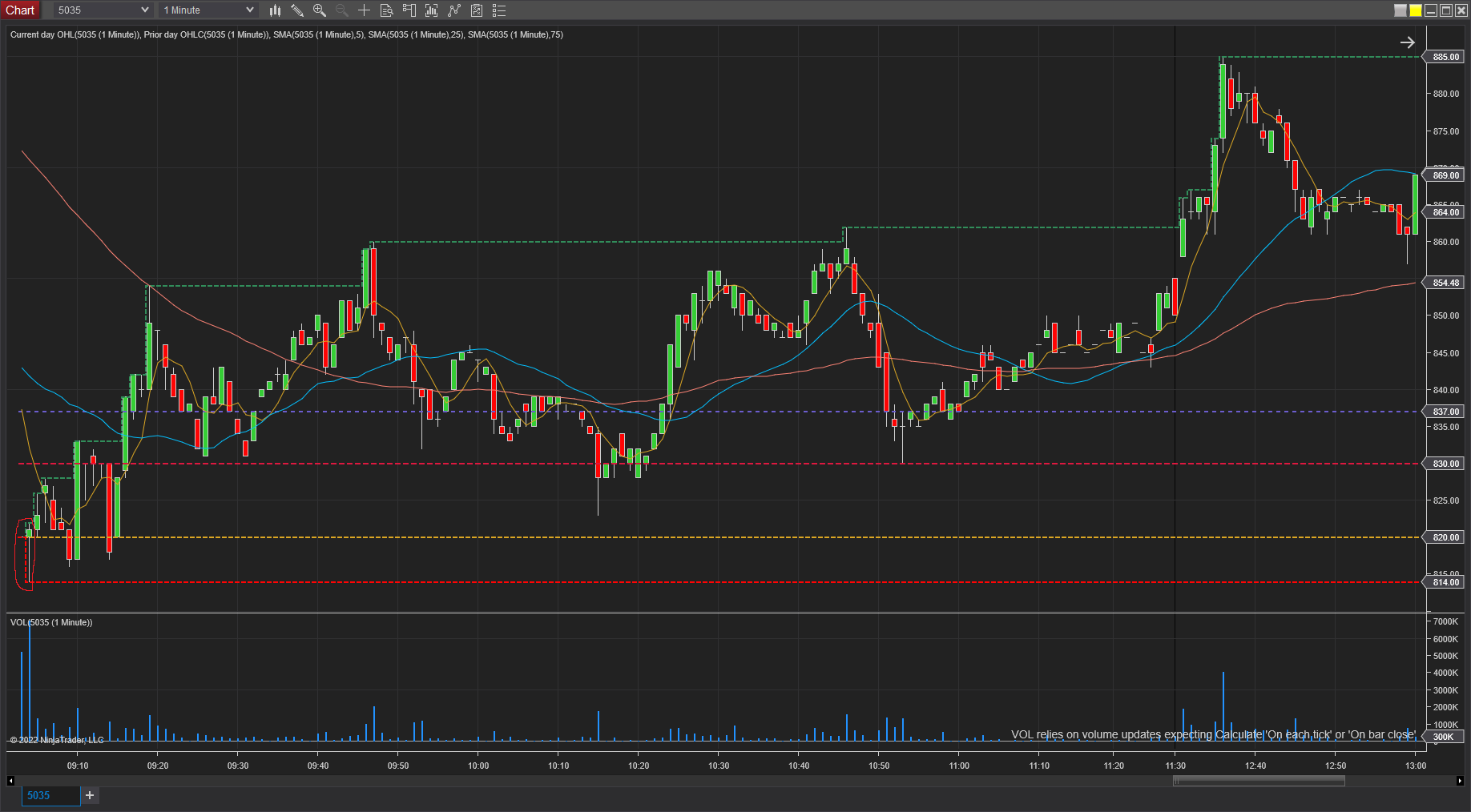This screenshot has width=1471, height=812.
Task: Close the chart window
Action: pos(1461,10)
